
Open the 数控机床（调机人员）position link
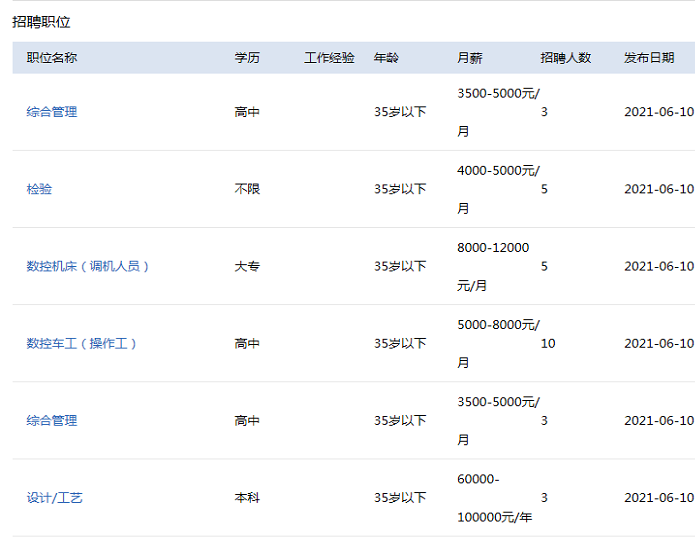coord(87,266)
